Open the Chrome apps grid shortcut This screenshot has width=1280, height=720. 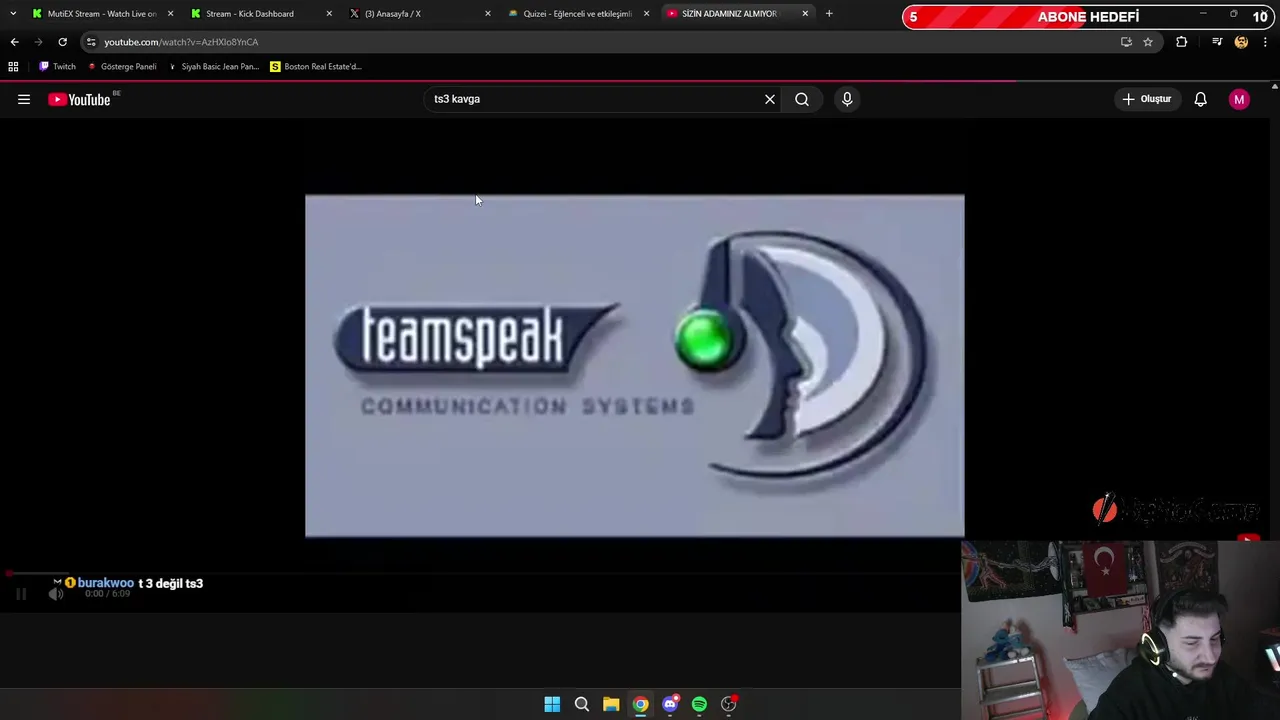click(13, 67)
